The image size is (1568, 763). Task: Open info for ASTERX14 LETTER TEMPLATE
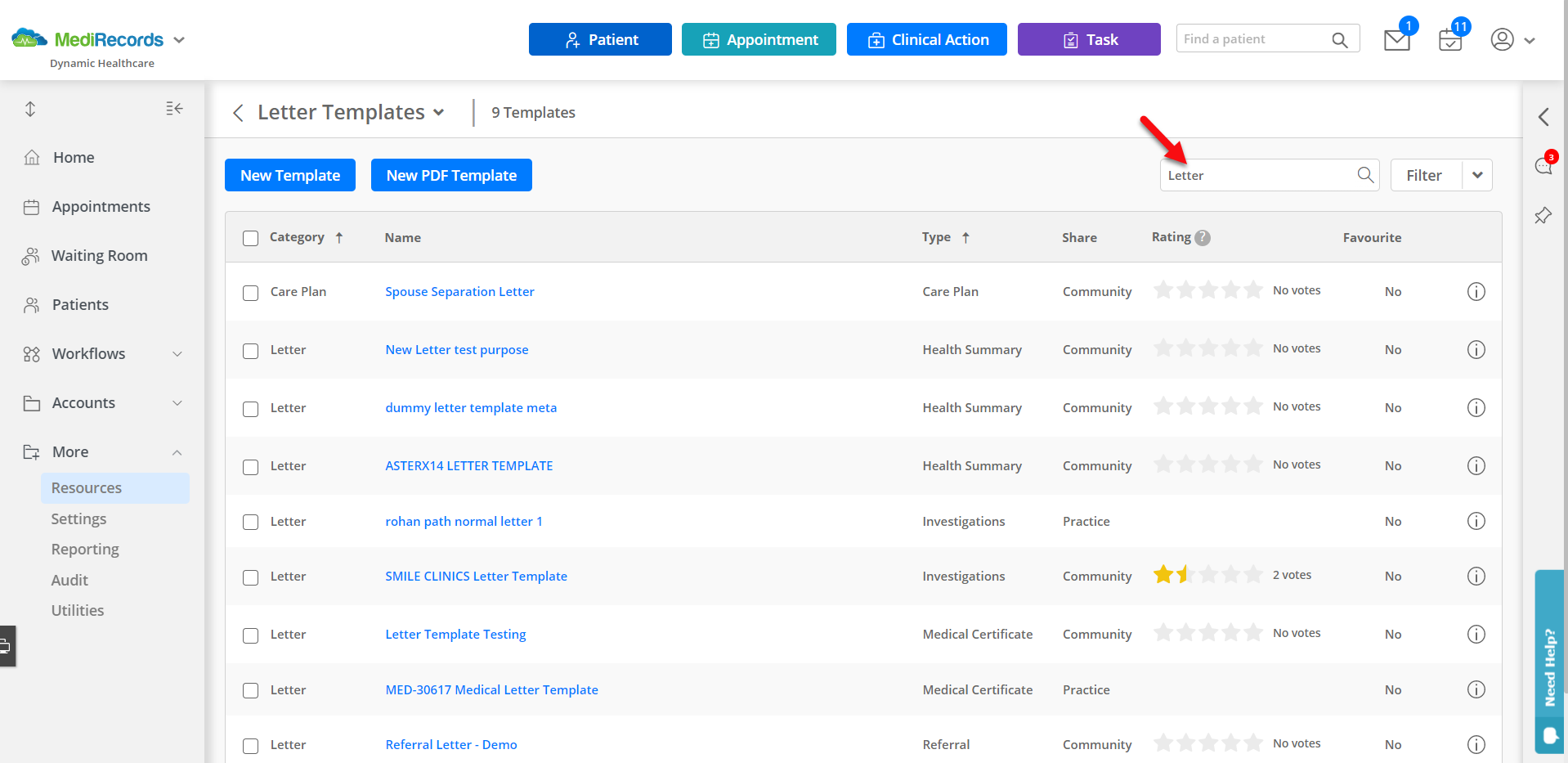[1476, 465]
